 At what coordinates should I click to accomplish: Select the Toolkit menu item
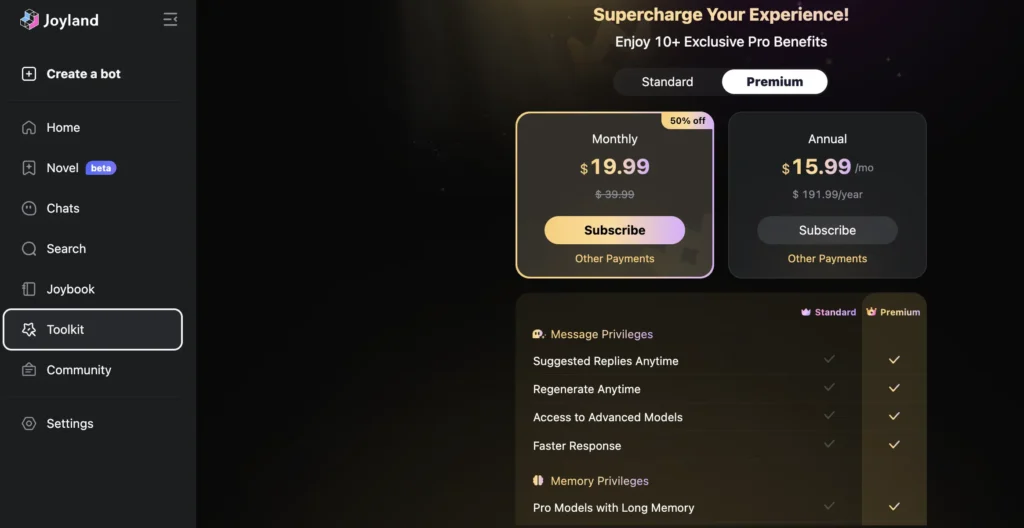click(x=93, y=330)
